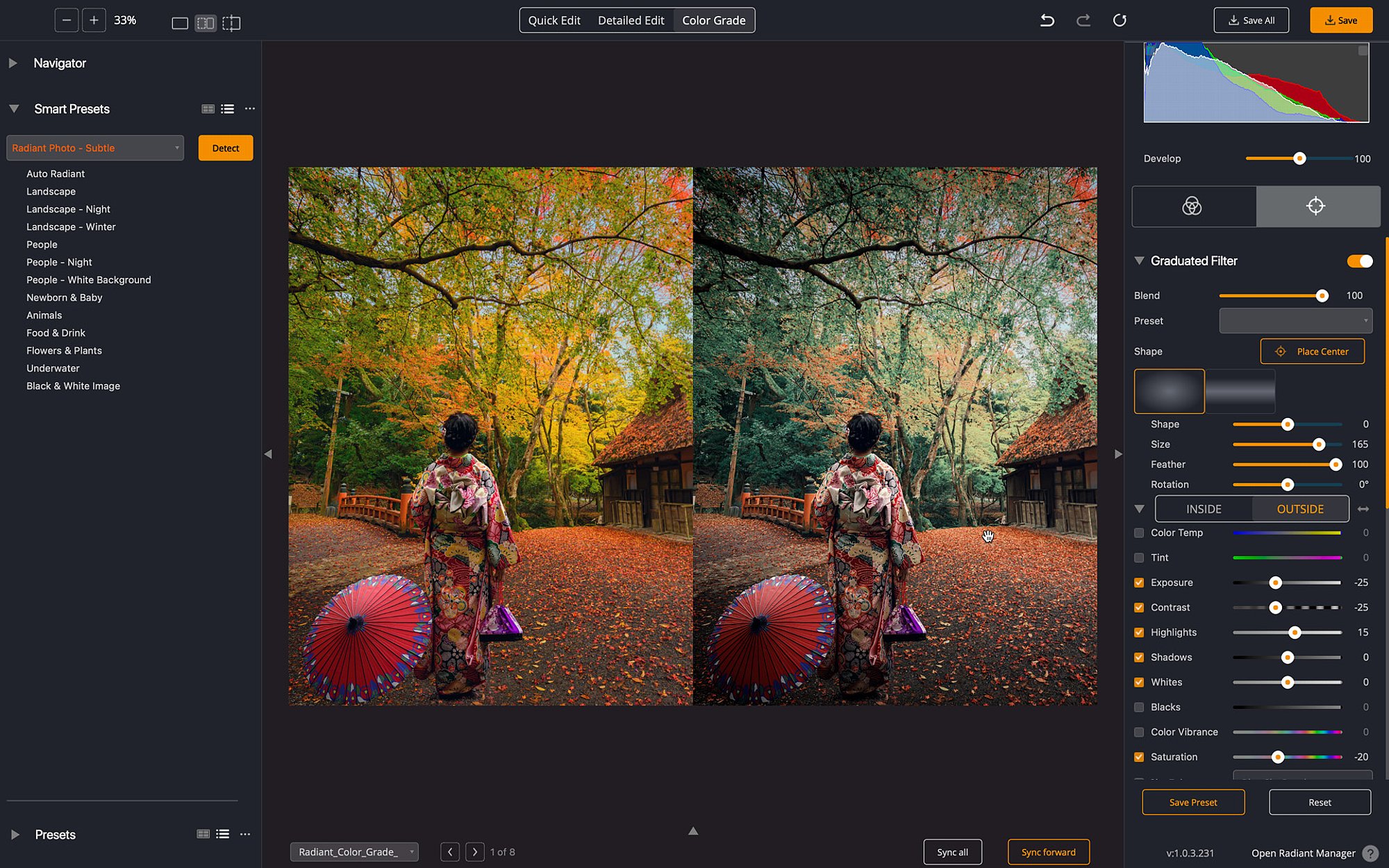1389x868 pixels.
Task: Click the Detect button
Action: tap(226, 148)
